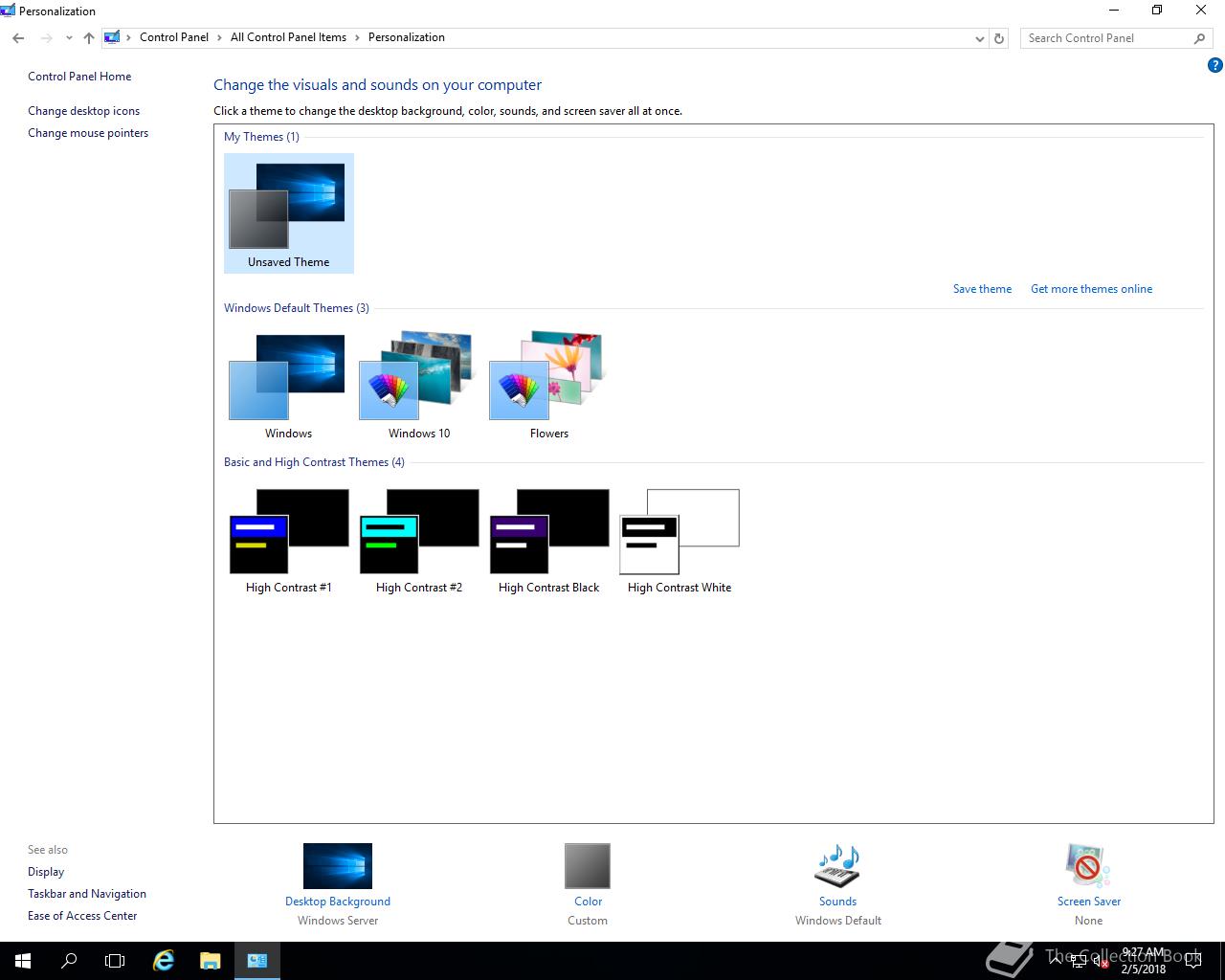Switch to Control Panel taskbar button

coord(256,961)
